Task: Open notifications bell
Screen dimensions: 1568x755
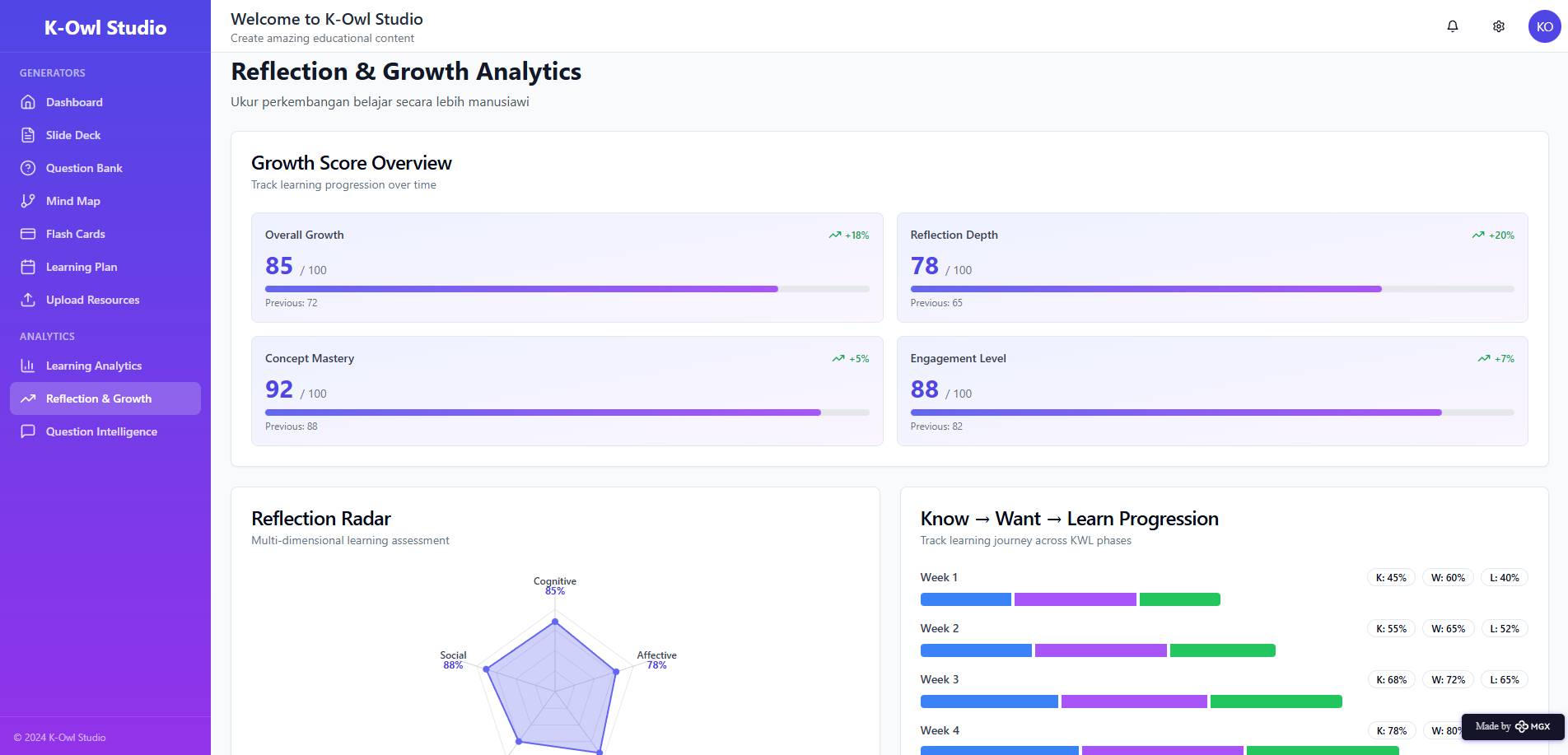Action: coord(1453,26)
